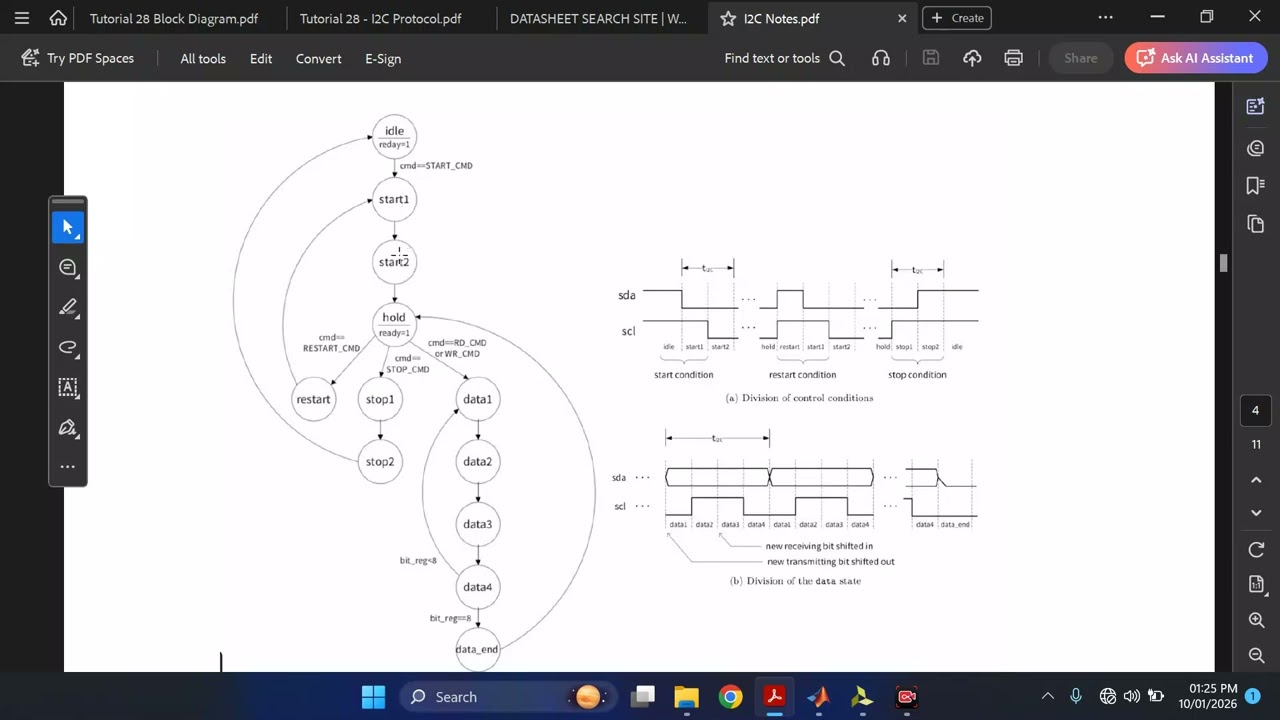Image resolution: width=1280 pixels, height=720 pixels.
Task: Select the freehand draw loop tool
Action: [x=68, y=347]
